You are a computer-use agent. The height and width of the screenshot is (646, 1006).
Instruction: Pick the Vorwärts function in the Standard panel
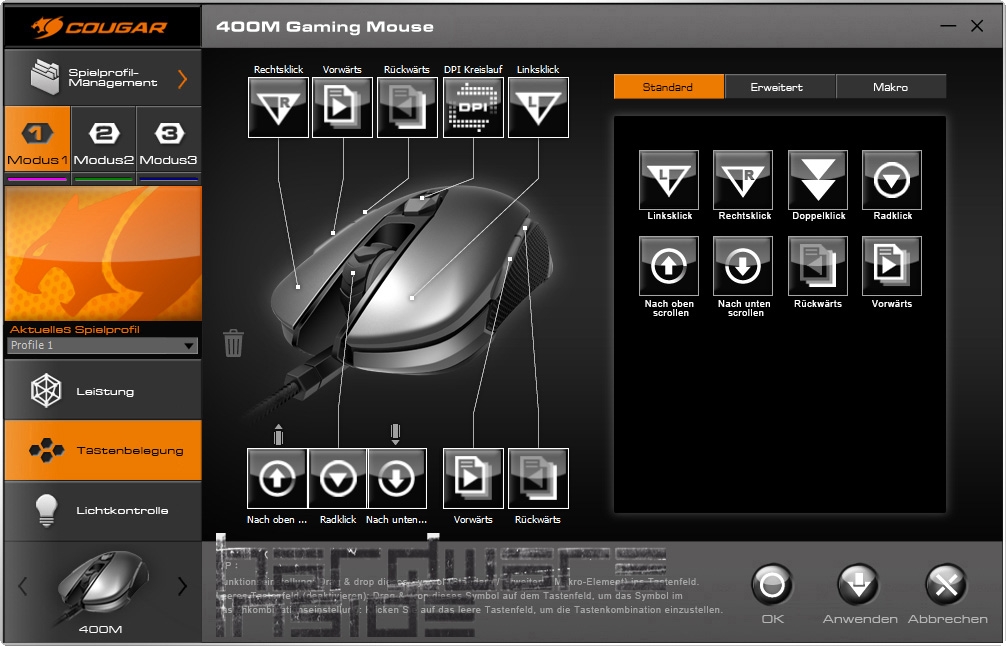tap(892, 266)
